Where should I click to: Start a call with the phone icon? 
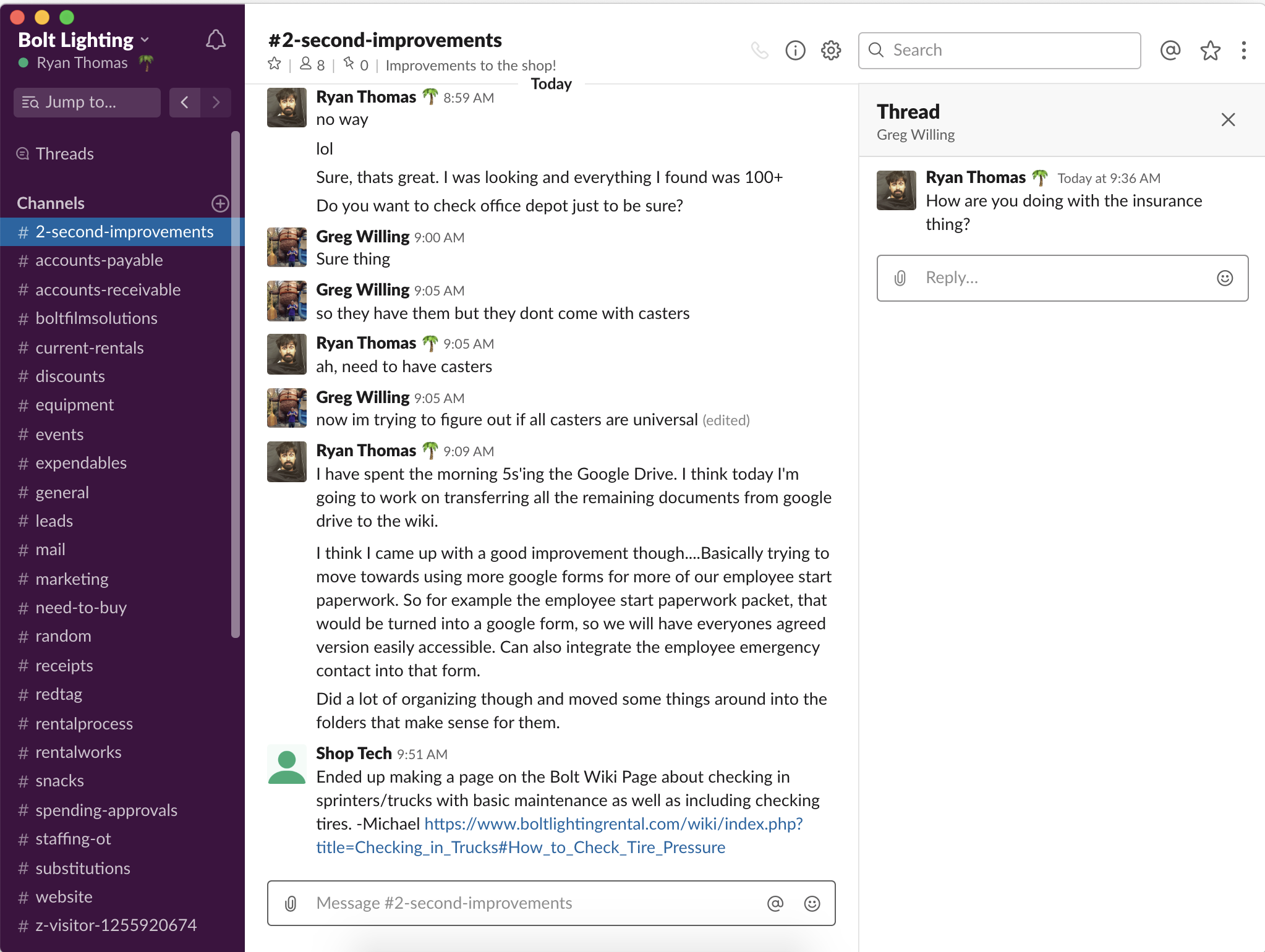[x=759, y=50]
